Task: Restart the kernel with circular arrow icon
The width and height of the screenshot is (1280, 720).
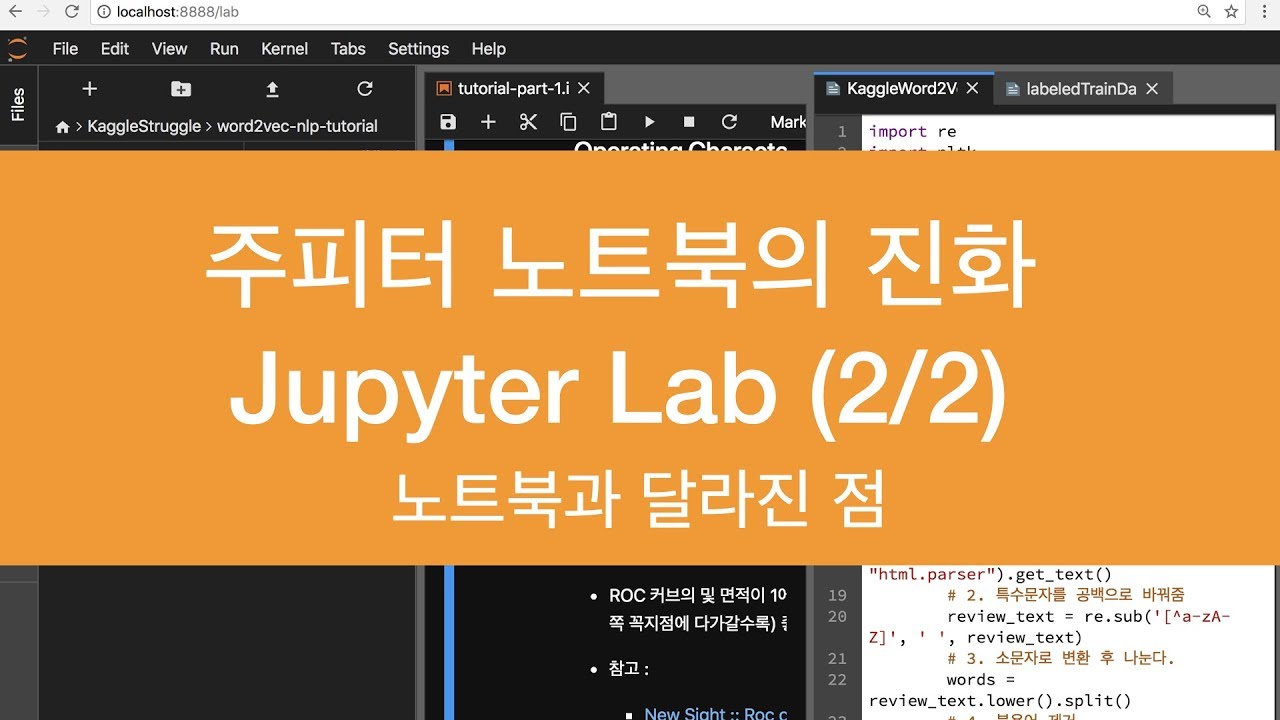Action: 729,122
